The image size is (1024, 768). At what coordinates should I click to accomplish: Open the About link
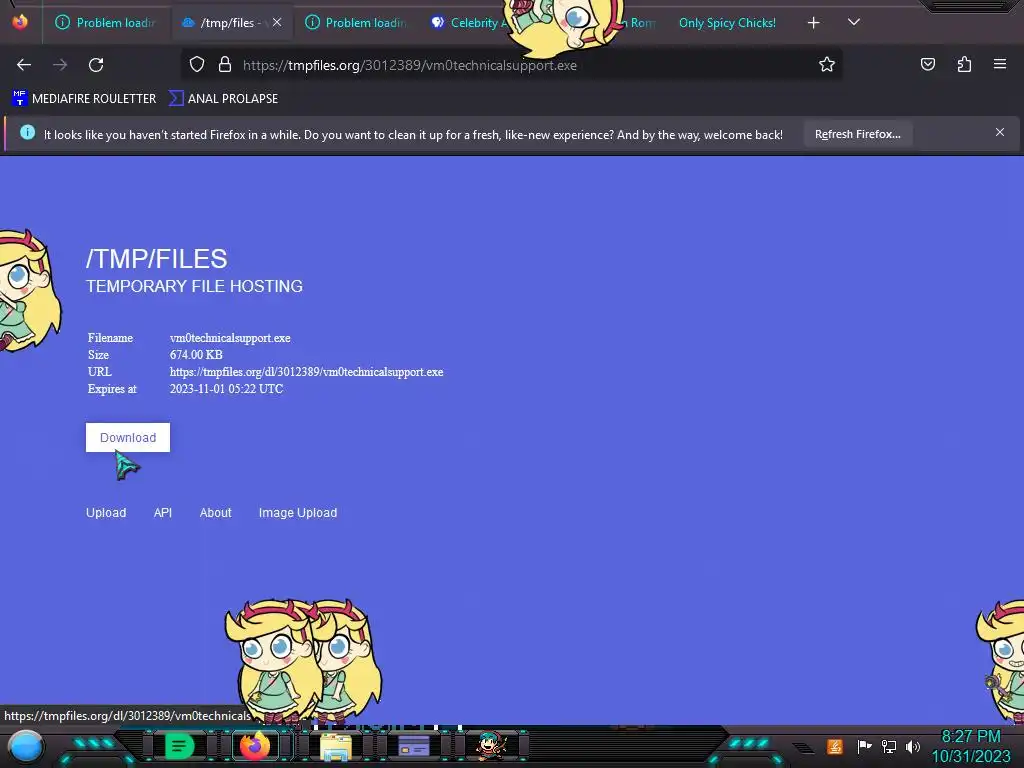pyautogui.click(x=216, y=513)
